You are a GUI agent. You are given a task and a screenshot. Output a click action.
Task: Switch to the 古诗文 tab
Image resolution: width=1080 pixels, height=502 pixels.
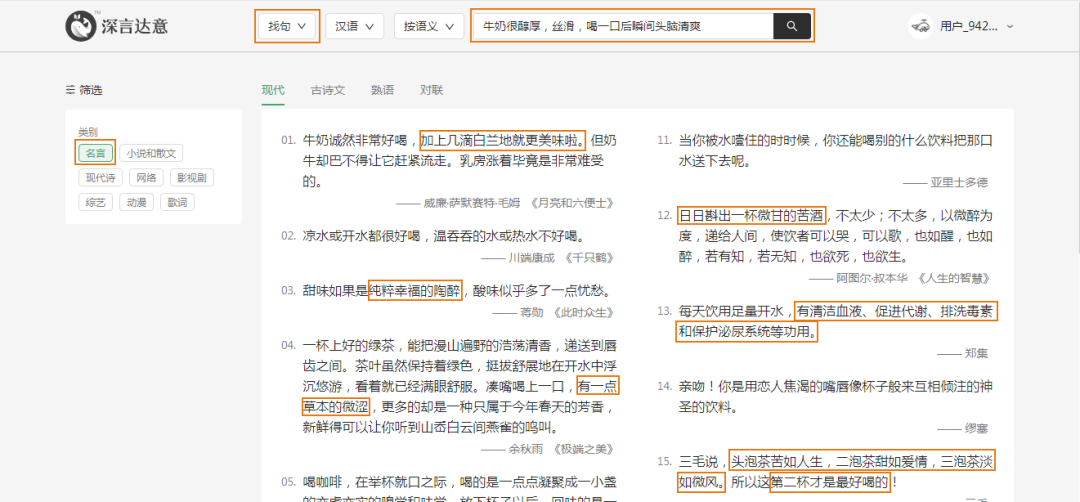[x=328, y=90]
